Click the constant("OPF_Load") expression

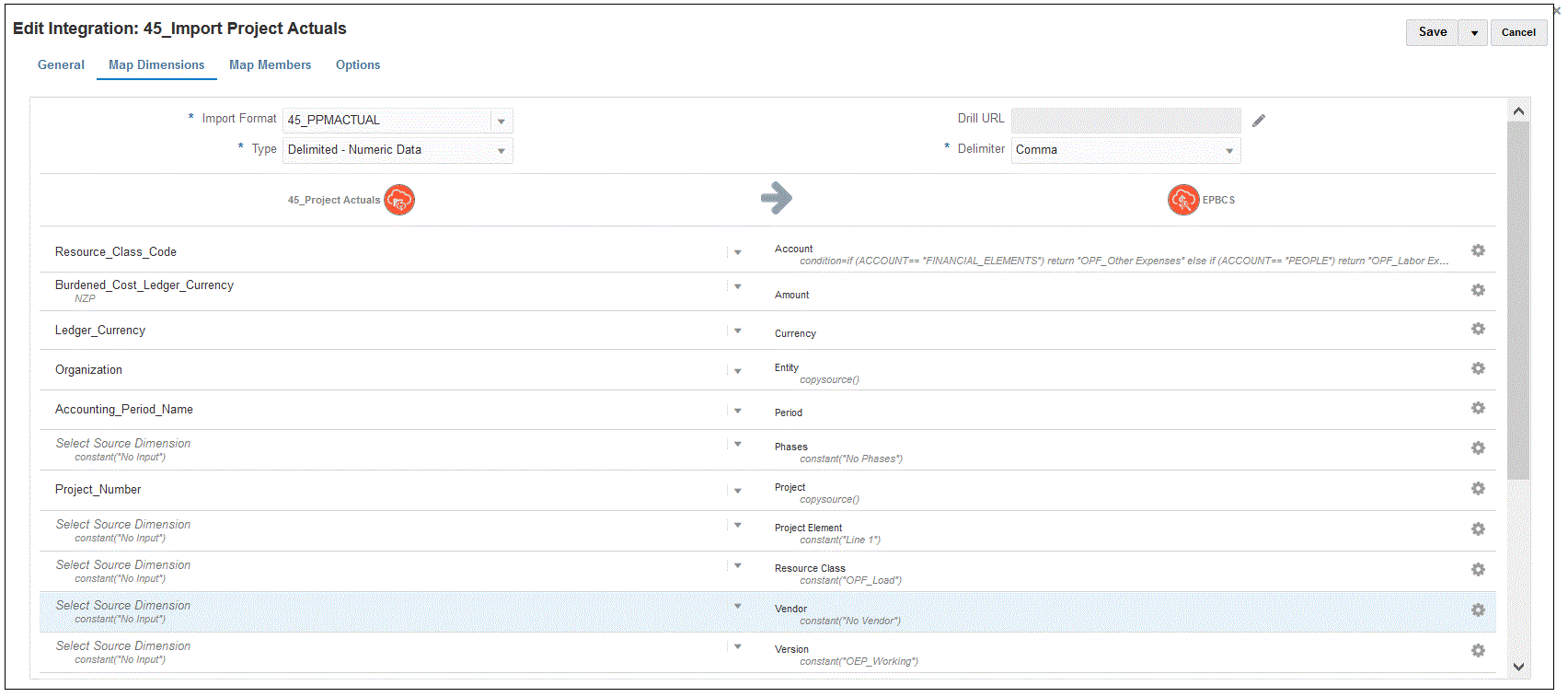pos(850,580)
